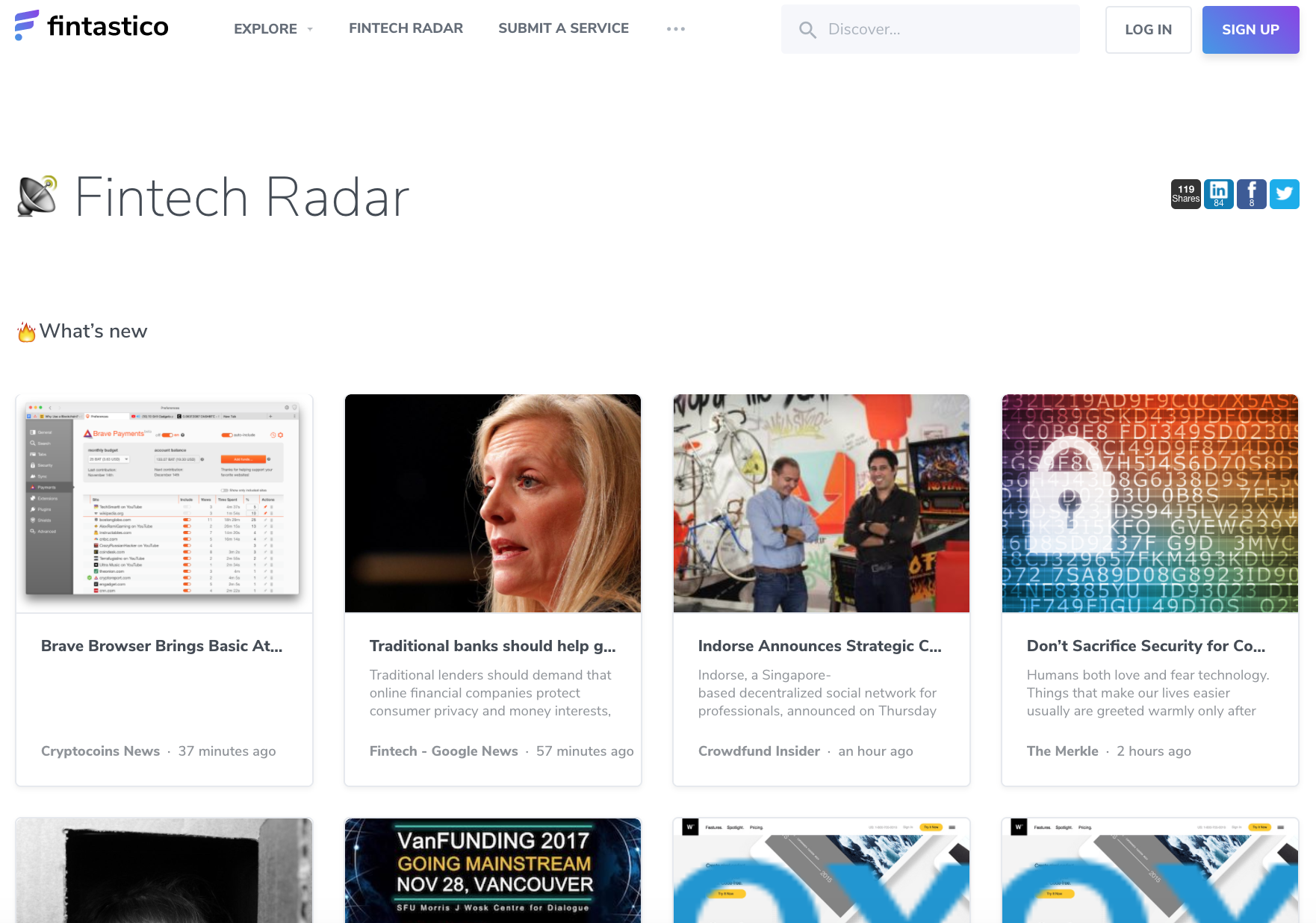1316x923 pixels.
Task: Focus the Discover search field
Action: click(x=931, y=29)
